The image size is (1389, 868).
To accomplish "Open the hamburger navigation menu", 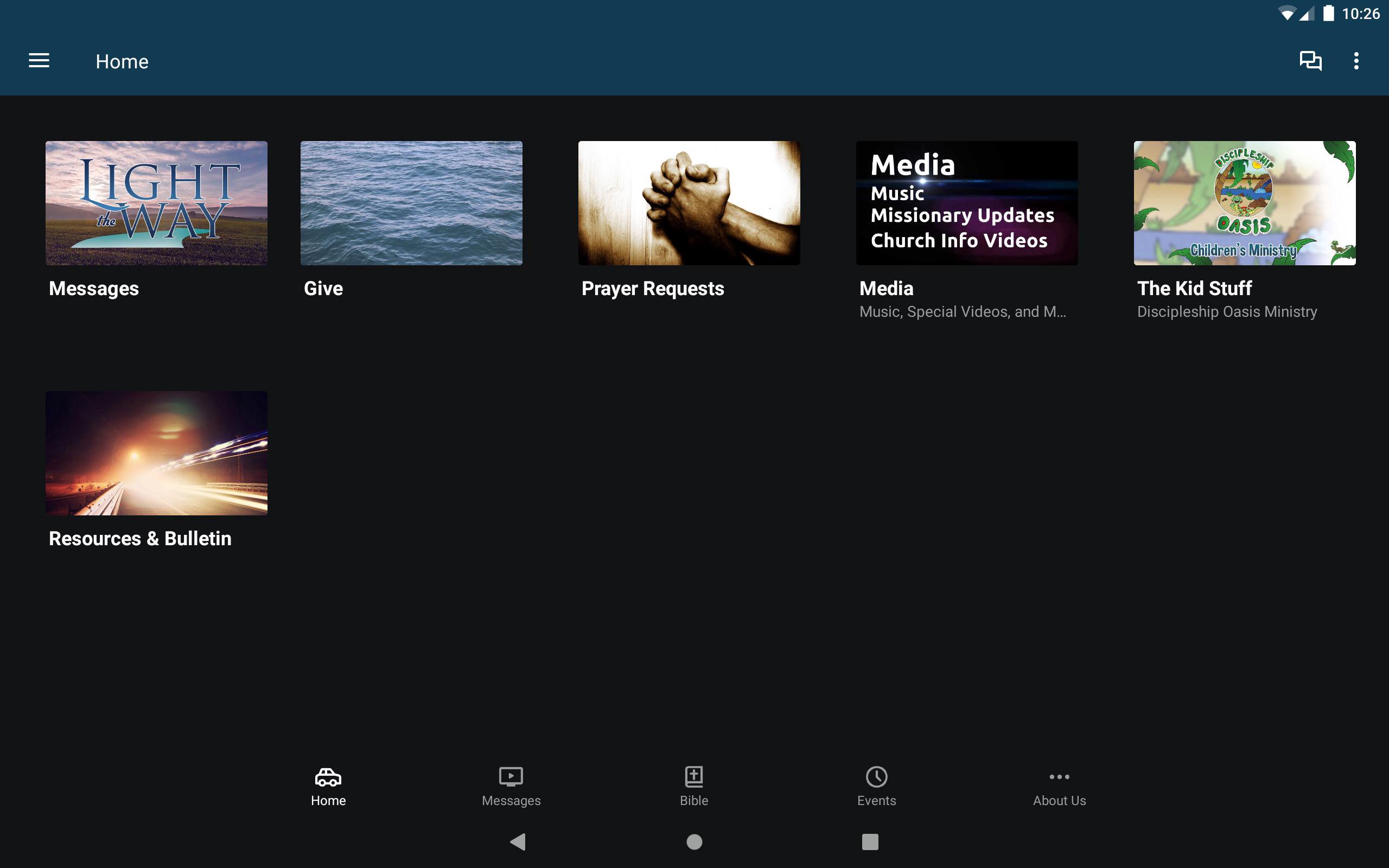I will (39, 61).
